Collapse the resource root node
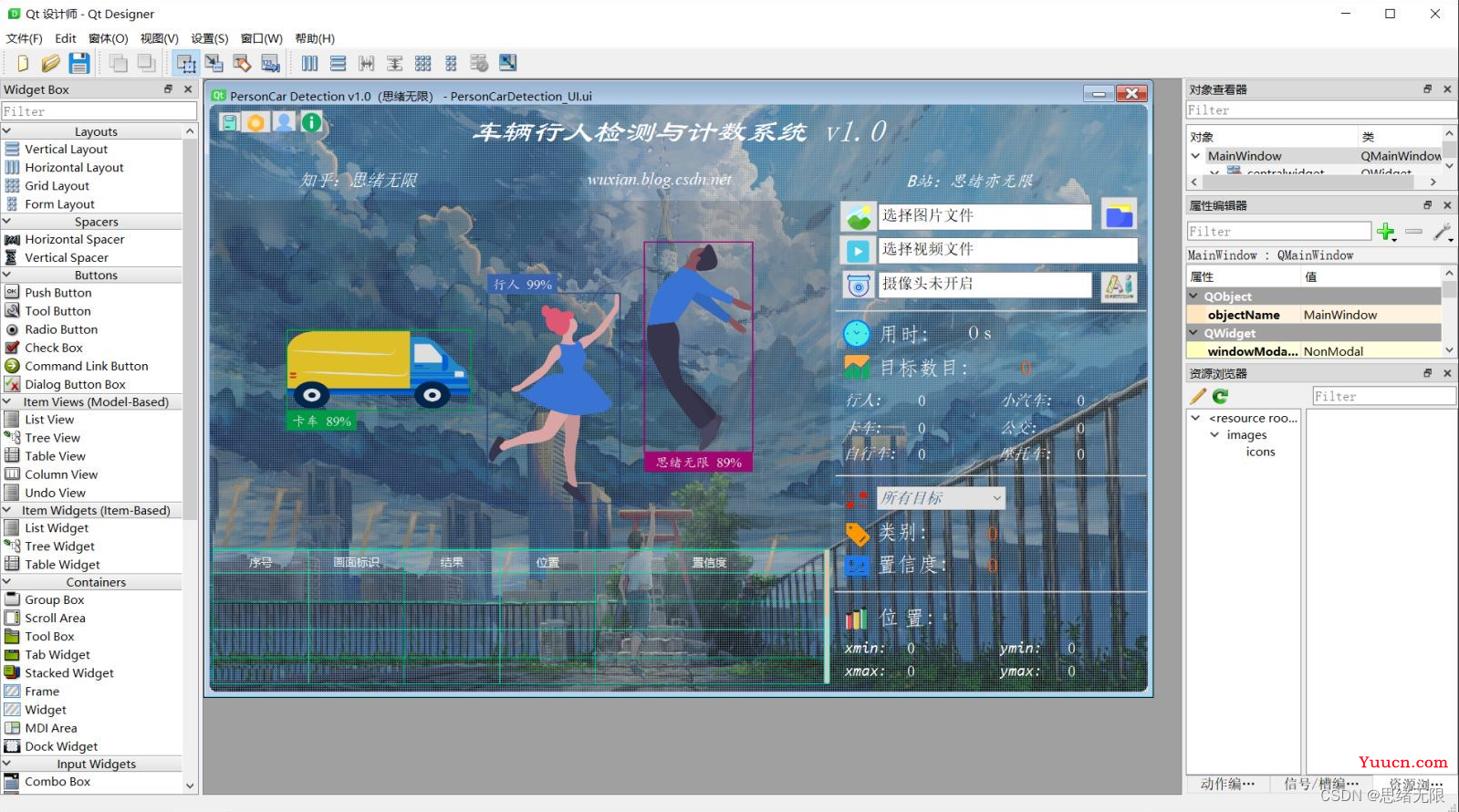This screenshot has height=812, width=1459. [1195, 418]
